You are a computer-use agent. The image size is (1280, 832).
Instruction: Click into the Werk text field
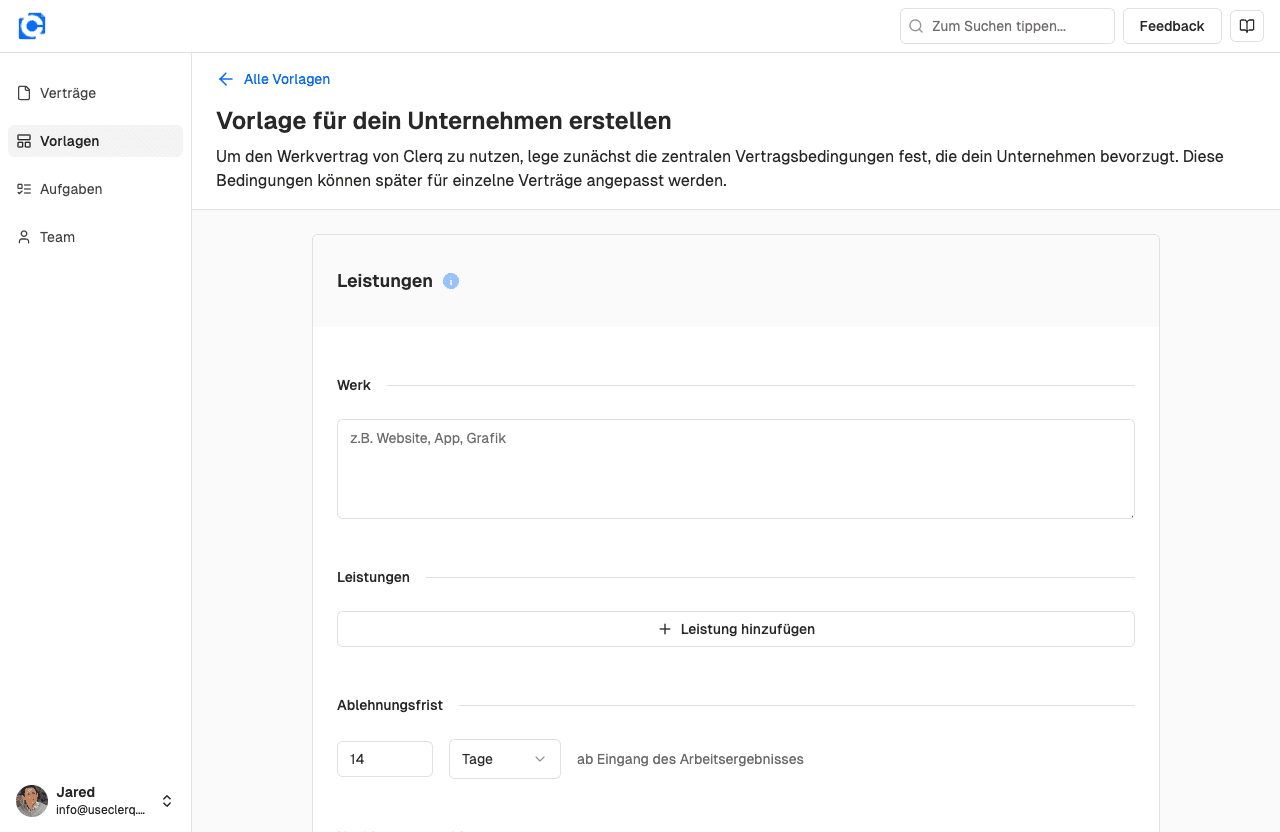point(735,468)
